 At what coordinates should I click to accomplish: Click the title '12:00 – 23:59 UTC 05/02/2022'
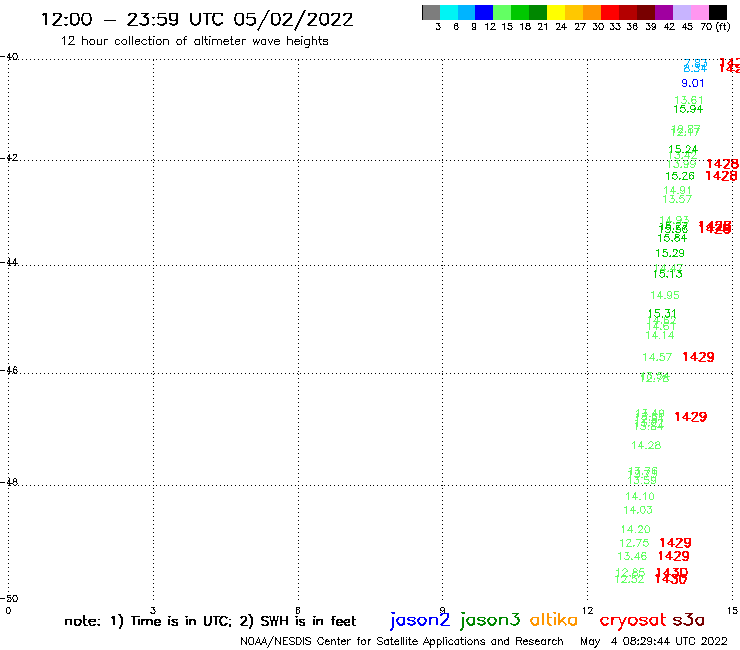(197, 20)
